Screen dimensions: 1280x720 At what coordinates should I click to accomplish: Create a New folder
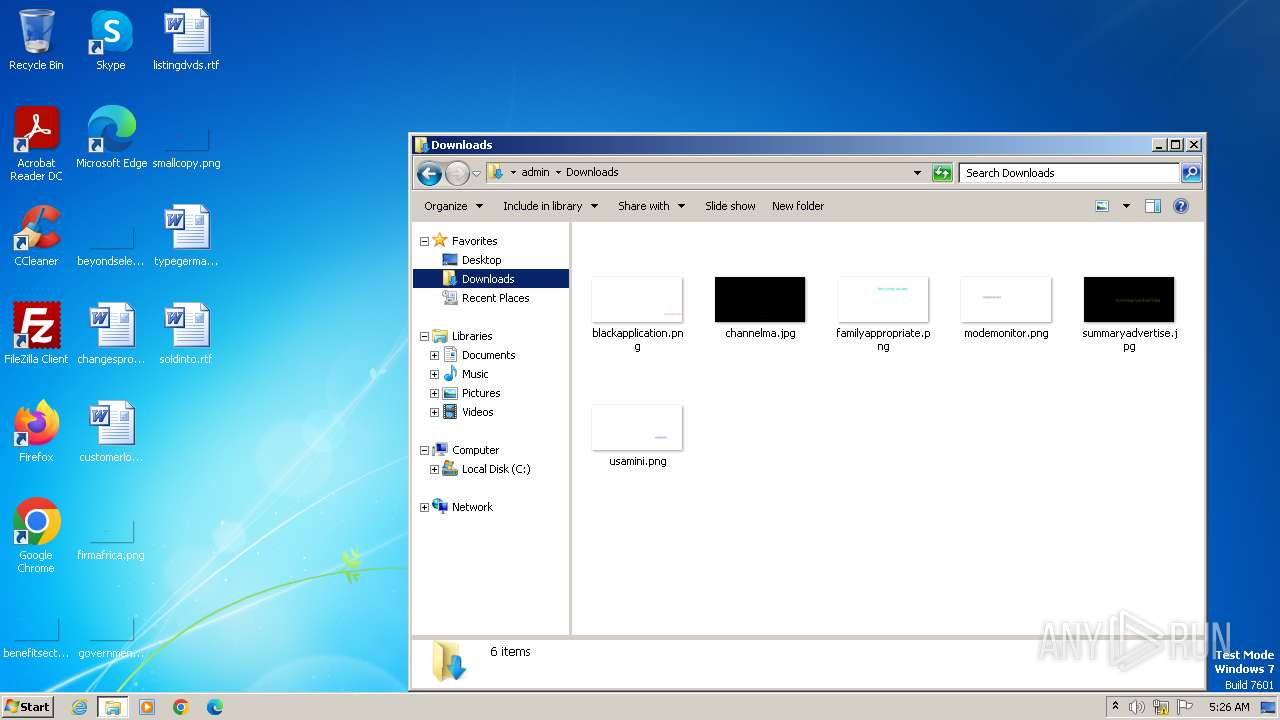click(x=798, y=206)
